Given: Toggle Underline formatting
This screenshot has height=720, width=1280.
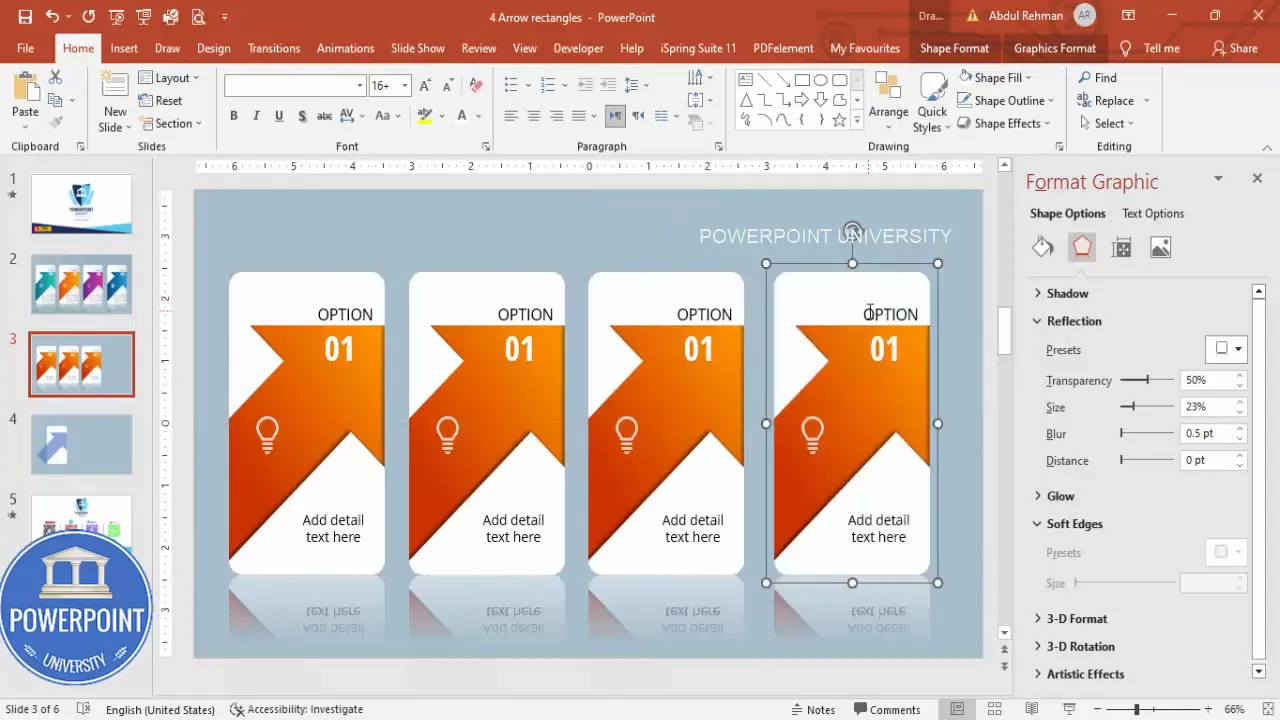Looking at the screenshot, I should click(x=279, y=116).
